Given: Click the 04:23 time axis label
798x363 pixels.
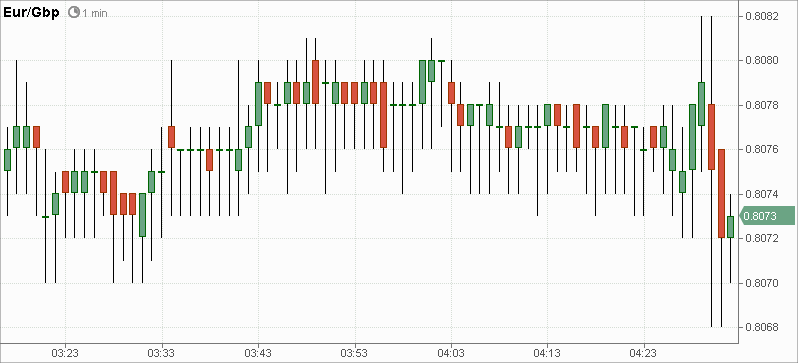Looking at the screenshot, I should click(643, 353).
